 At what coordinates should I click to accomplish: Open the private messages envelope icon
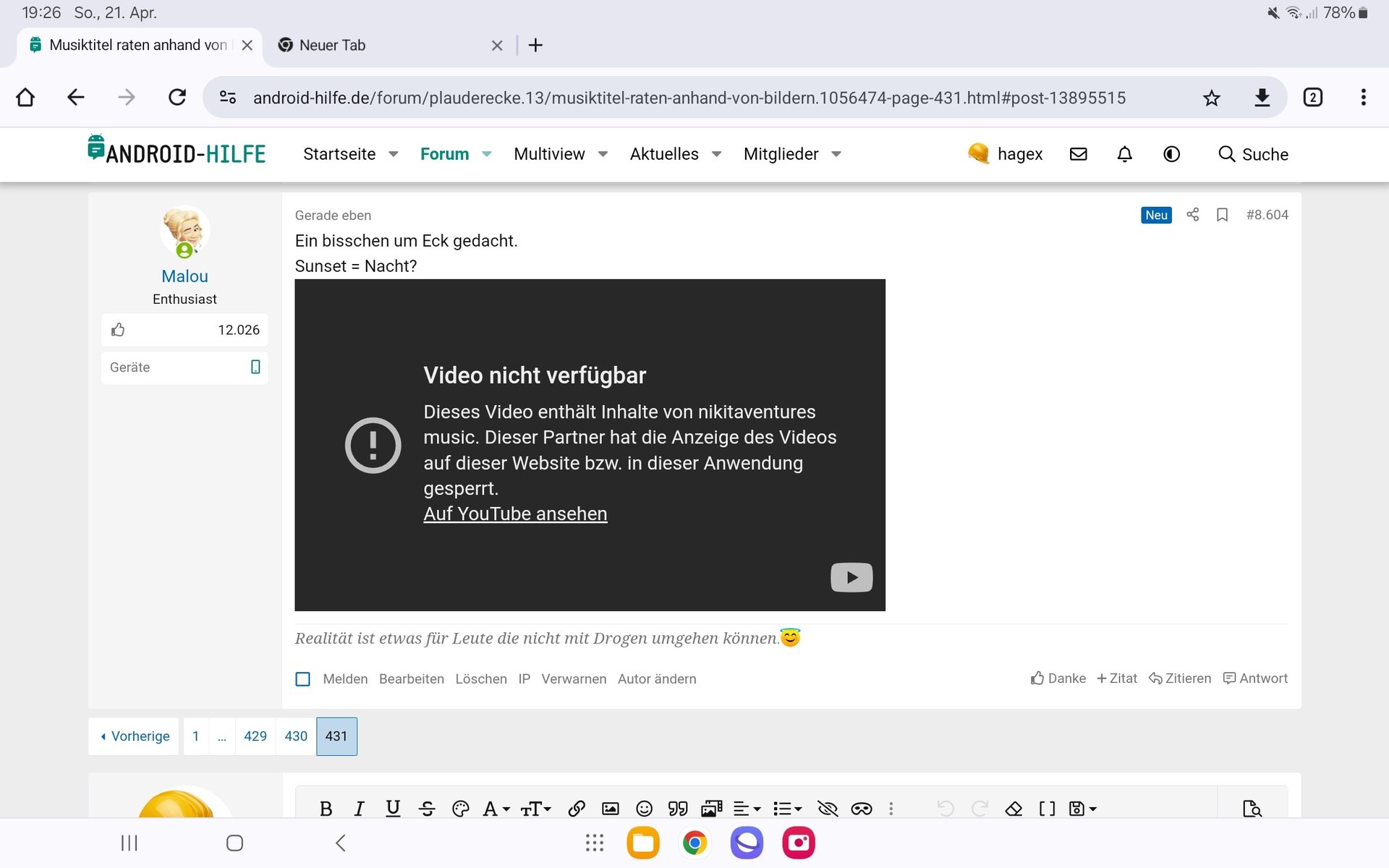1078,154
